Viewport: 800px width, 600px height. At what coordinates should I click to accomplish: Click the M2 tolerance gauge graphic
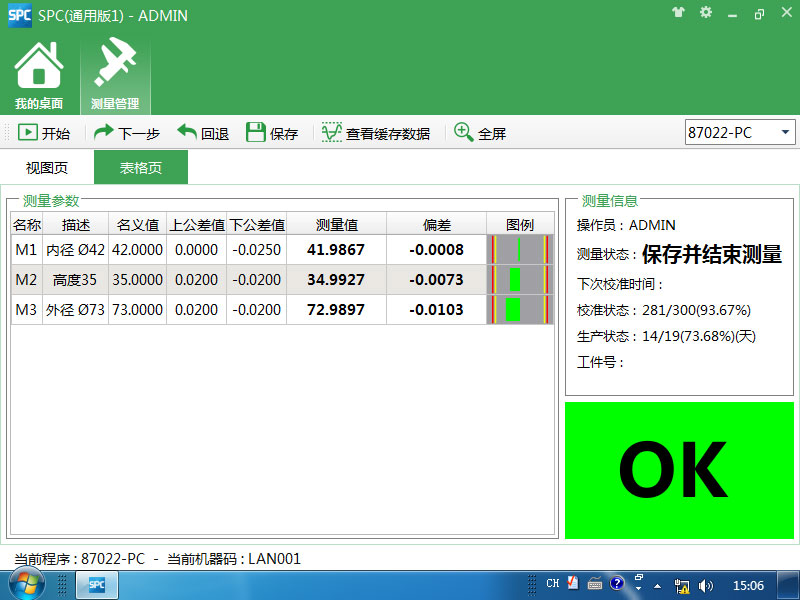pos(520,280)
